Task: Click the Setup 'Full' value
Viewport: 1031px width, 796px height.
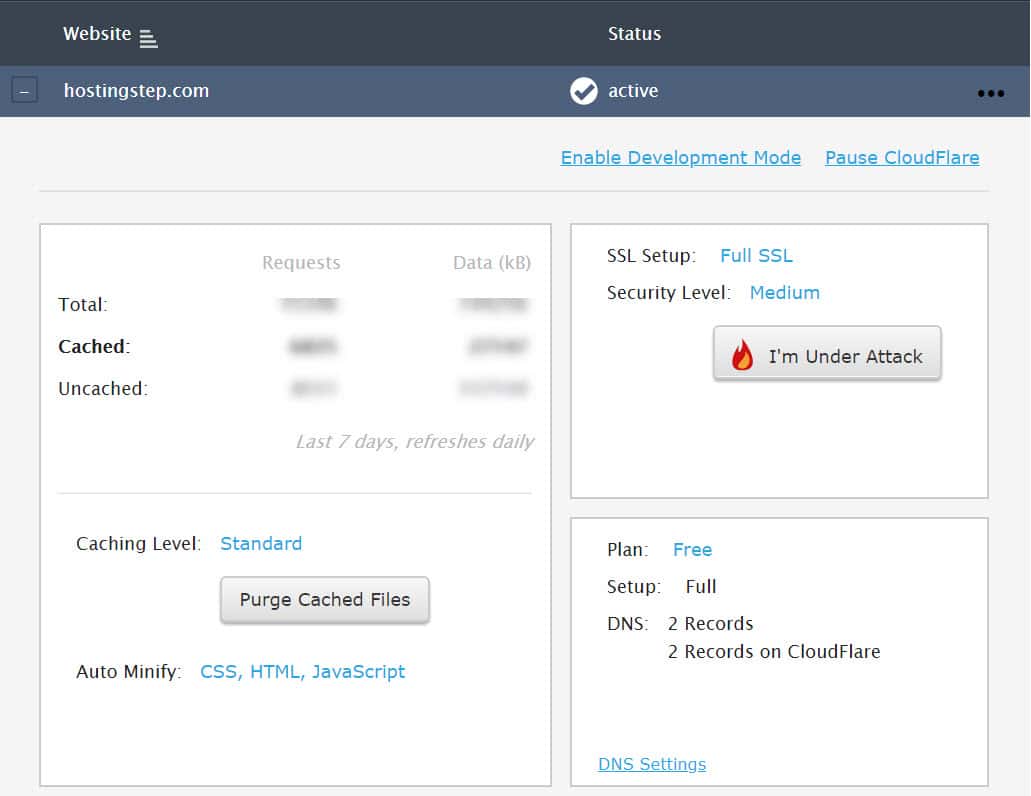Action: tap(701, 586)
